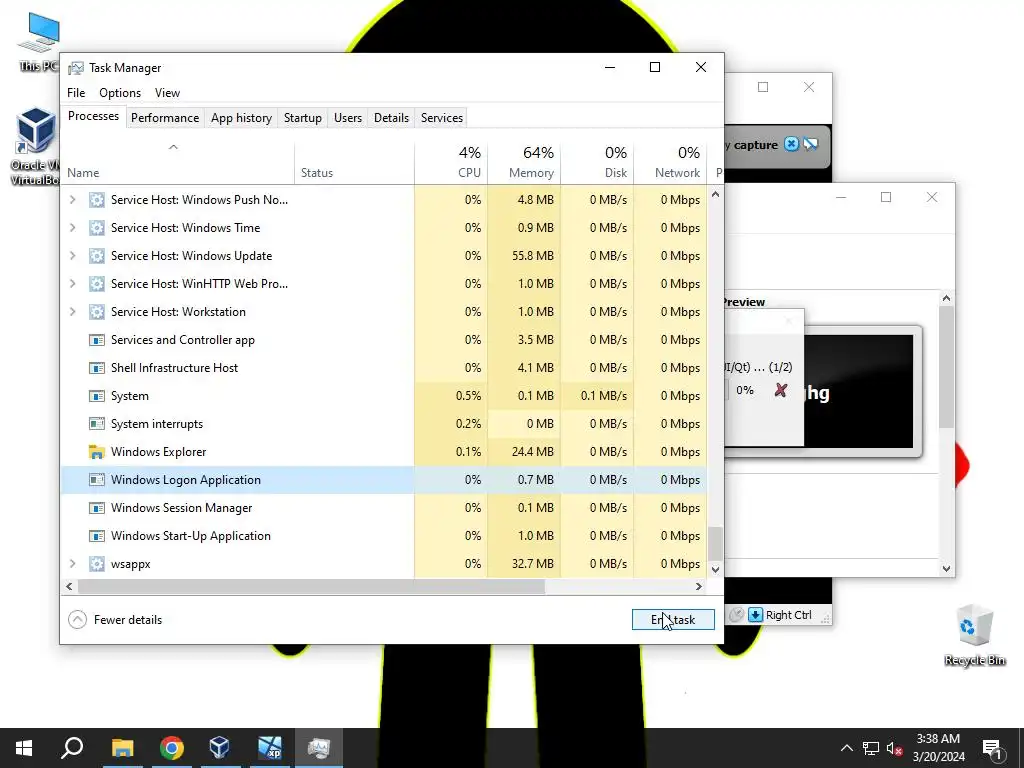Click process list scroll down arrow
Image resolution: width=1024 pixels, height=768 pixels.
coord(715,569)
